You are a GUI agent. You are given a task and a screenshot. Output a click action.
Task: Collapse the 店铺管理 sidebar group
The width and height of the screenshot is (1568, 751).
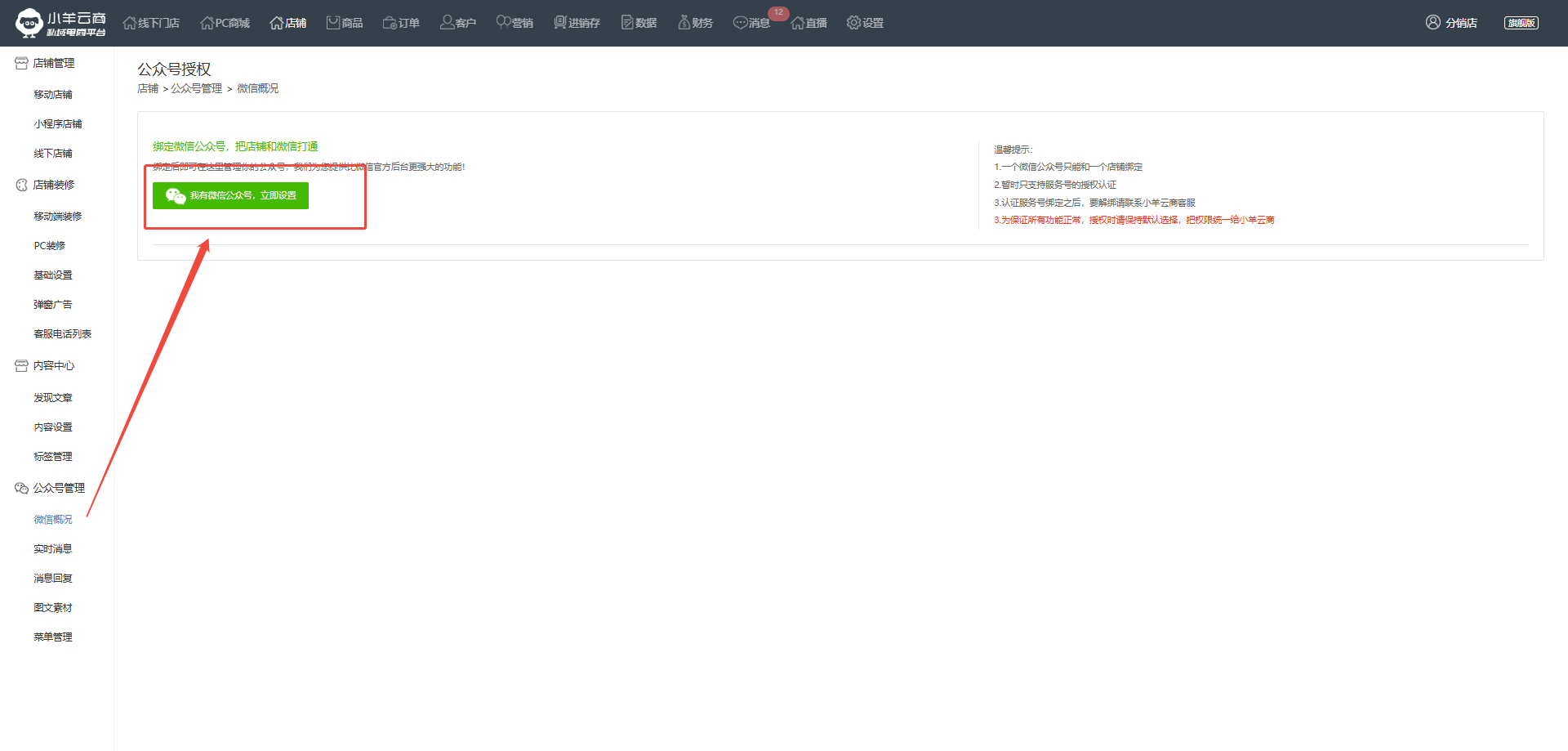(53, 63)
